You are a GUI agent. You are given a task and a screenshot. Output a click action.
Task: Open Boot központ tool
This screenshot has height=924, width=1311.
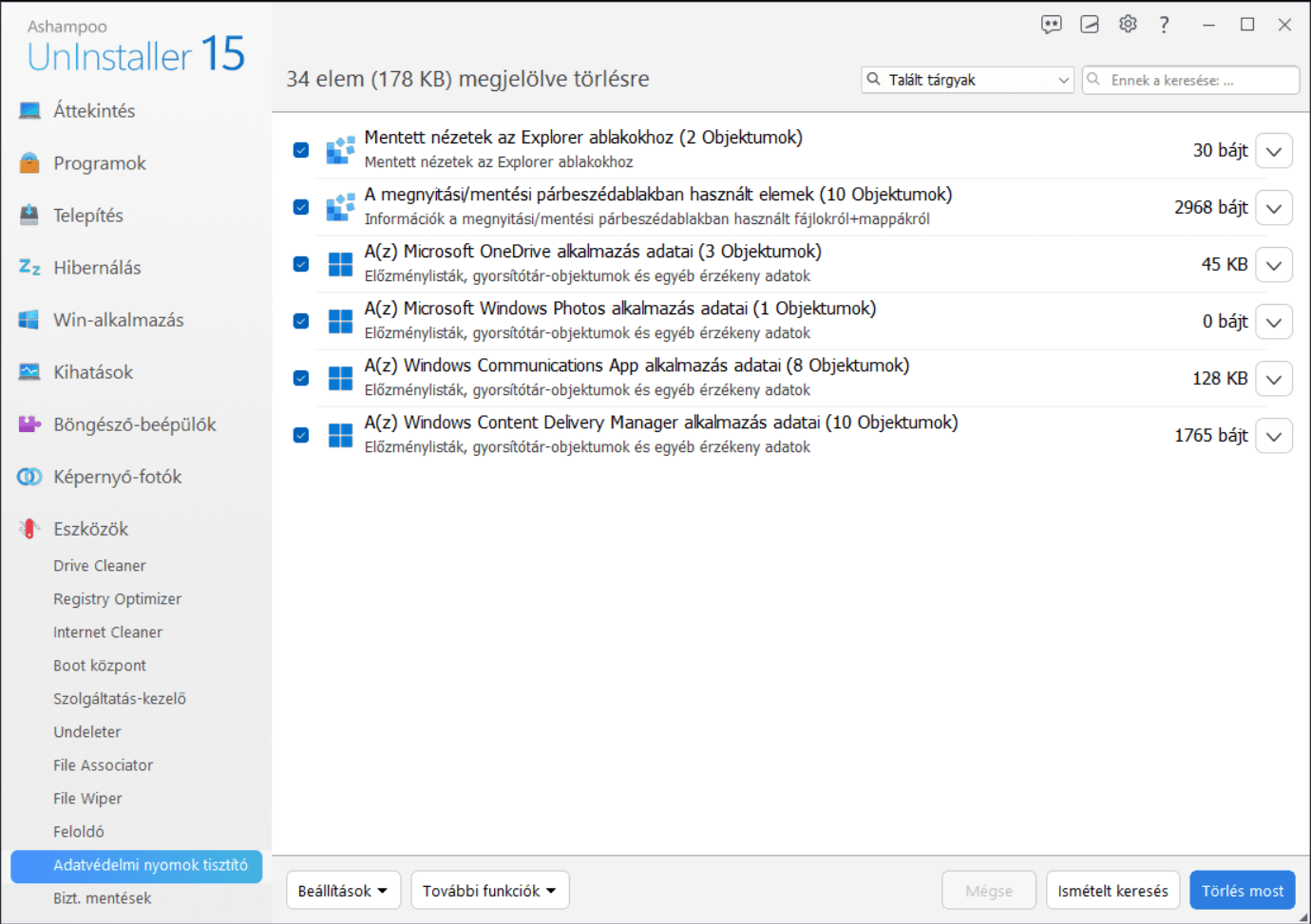click(x=100, y=666)
